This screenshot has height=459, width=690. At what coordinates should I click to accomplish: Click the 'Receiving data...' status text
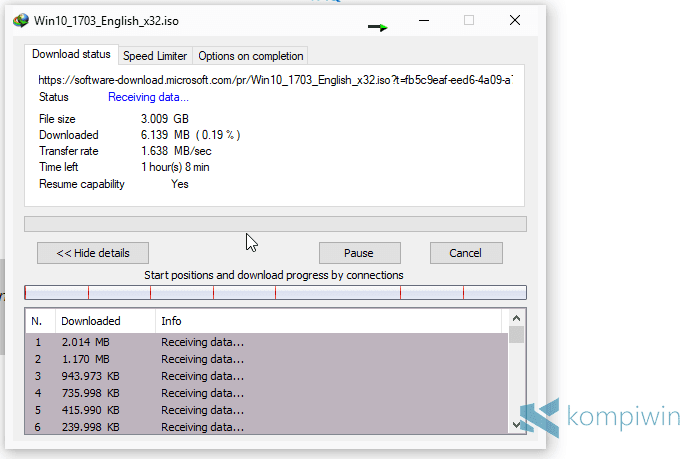[x=148, y=97]
